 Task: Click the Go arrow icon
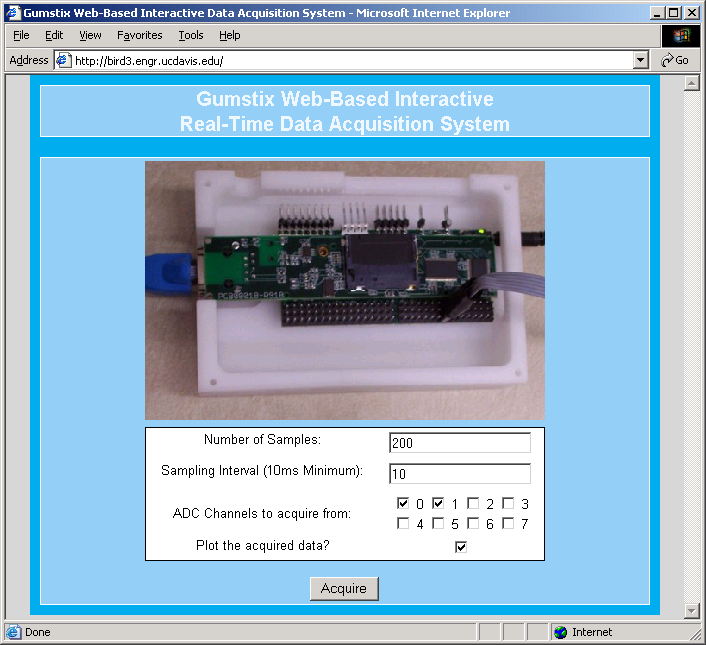pyautogui.click(x=667, y=60)
